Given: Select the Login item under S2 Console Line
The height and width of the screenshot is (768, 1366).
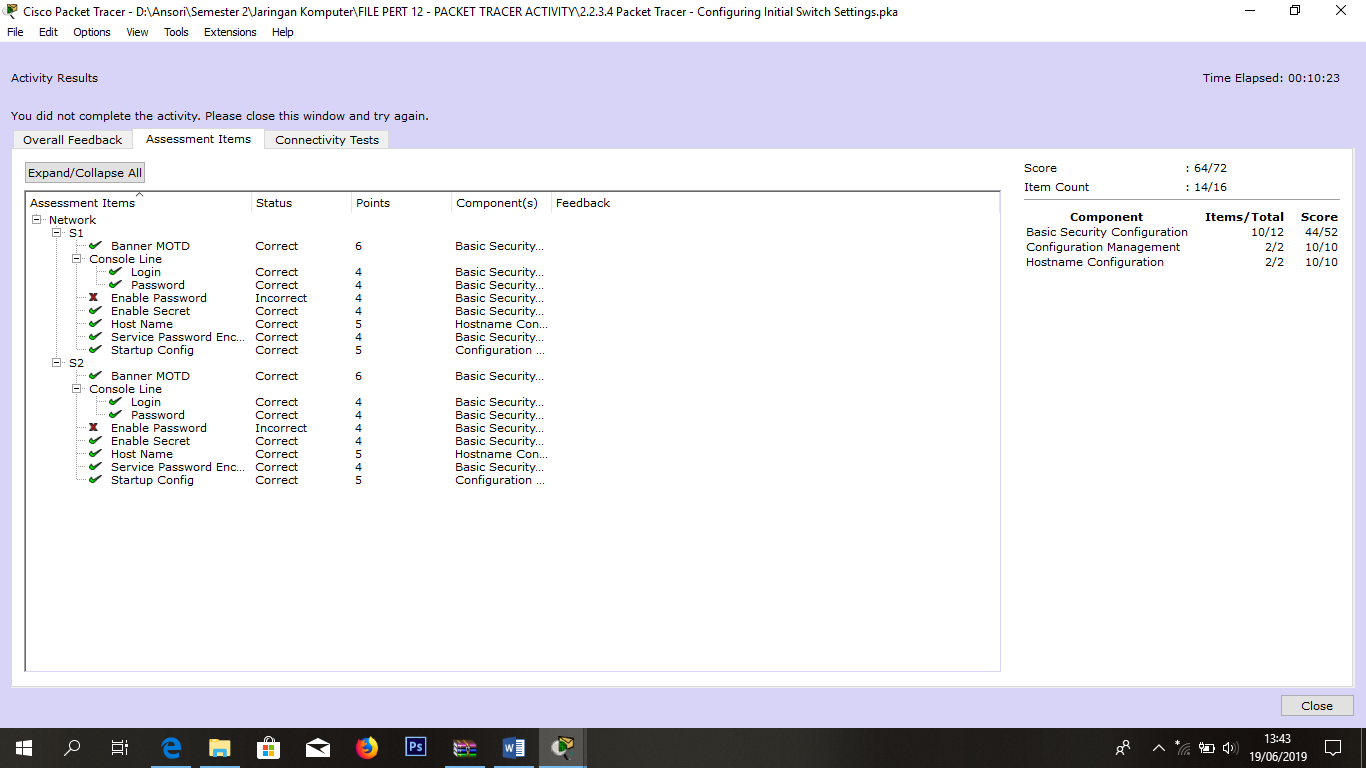Looking at the screenshot, I should click(146, 402).
